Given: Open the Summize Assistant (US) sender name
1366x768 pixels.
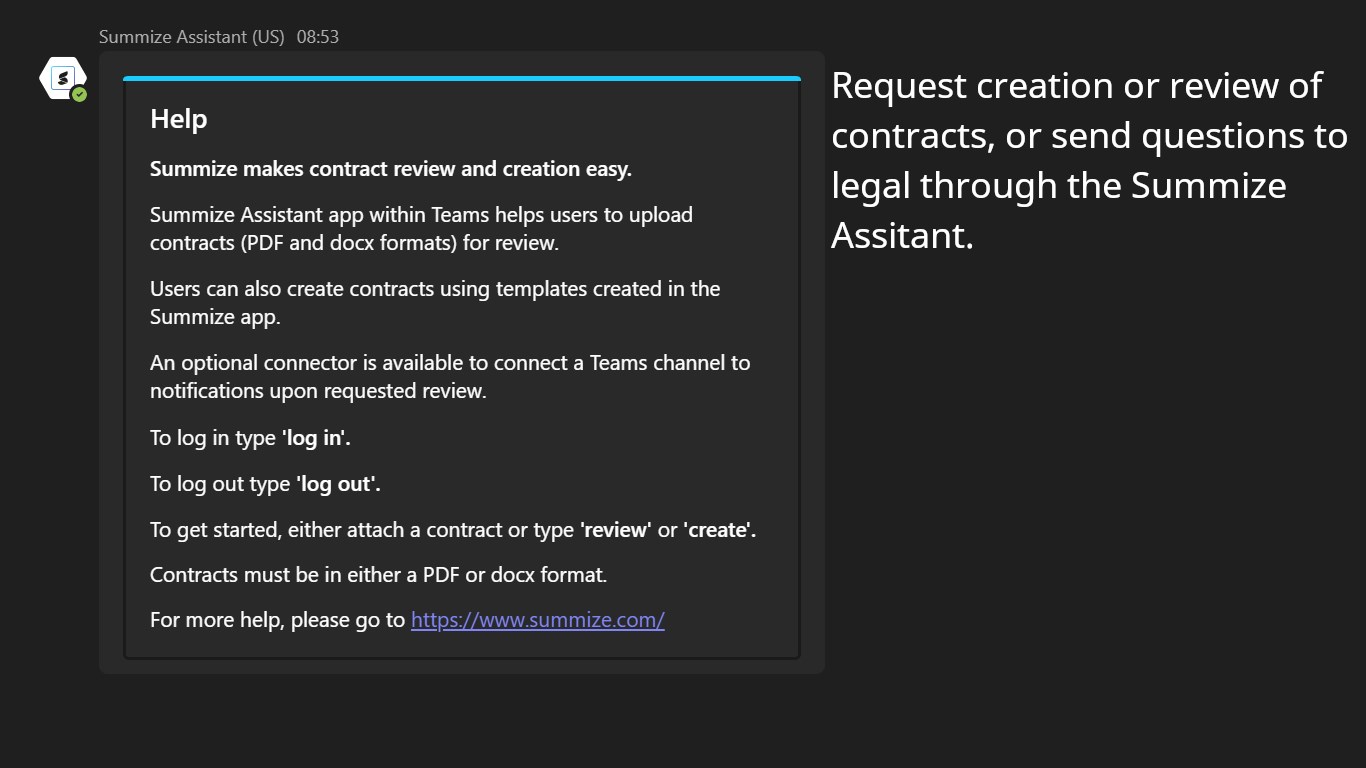Looking at the screenshot, I should coord(191,37).
